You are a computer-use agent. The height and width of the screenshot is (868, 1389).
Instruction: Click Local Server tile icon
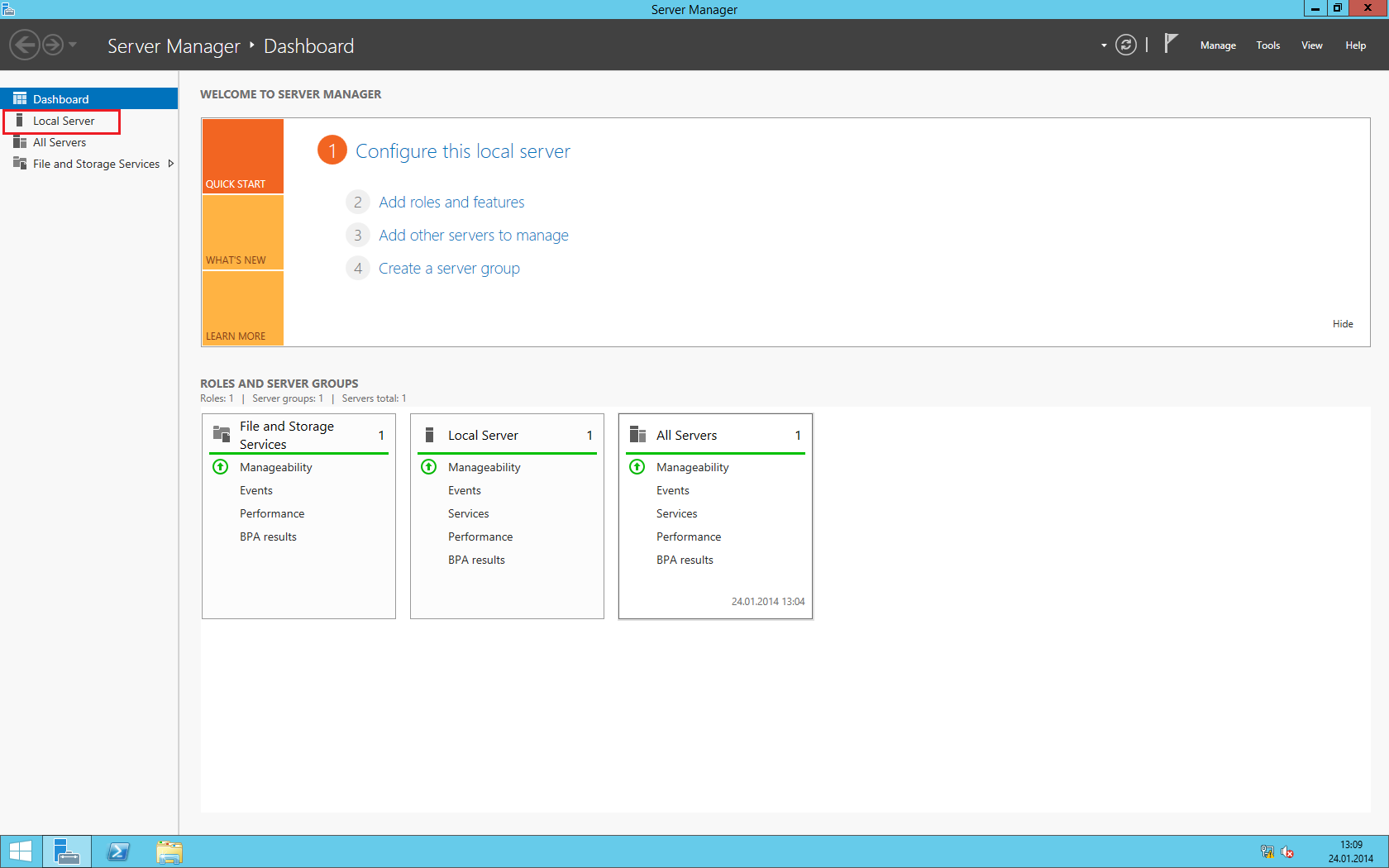pos(429,435)
